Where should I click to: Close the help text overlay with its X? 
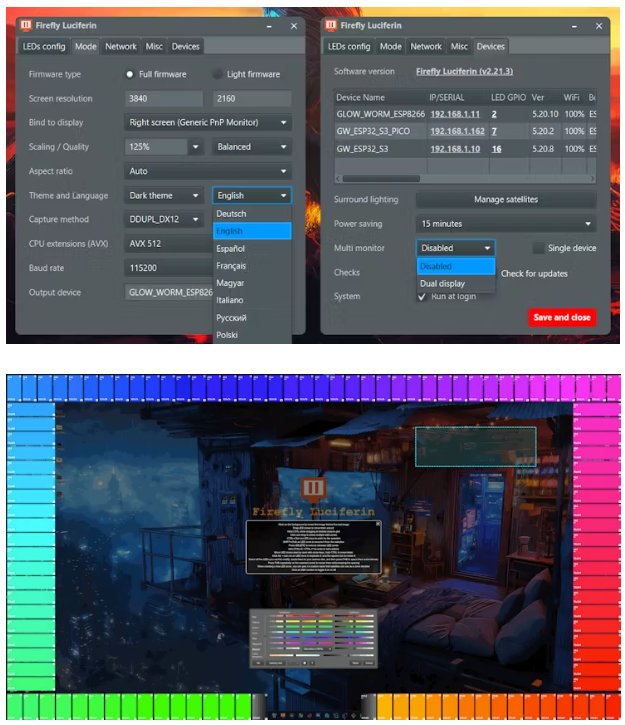(x=377, y=524)
